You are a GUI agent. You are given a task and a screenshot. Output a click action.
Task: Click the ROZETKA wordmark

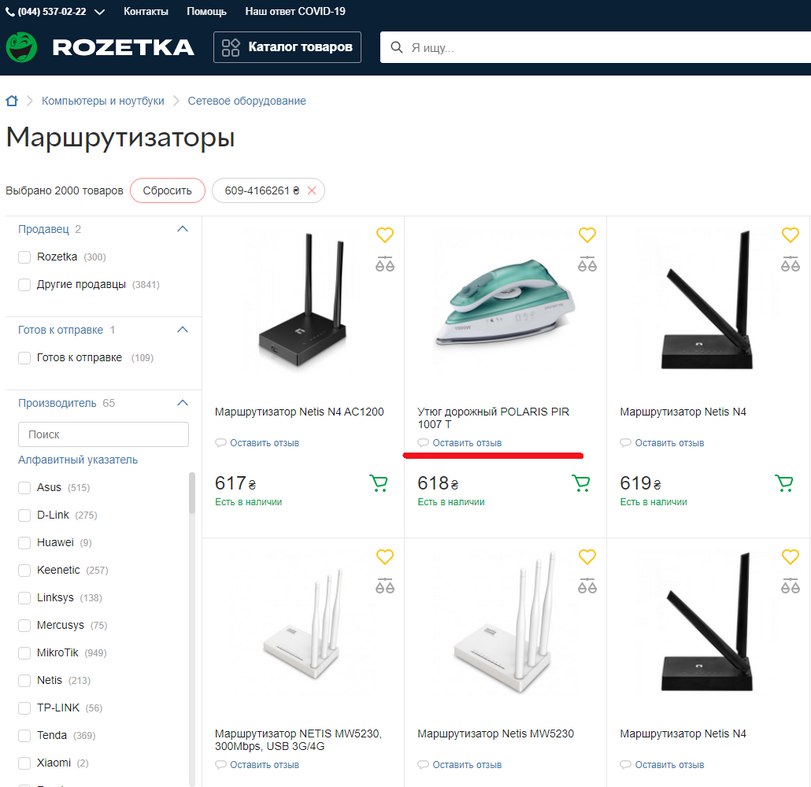point(123,48)
